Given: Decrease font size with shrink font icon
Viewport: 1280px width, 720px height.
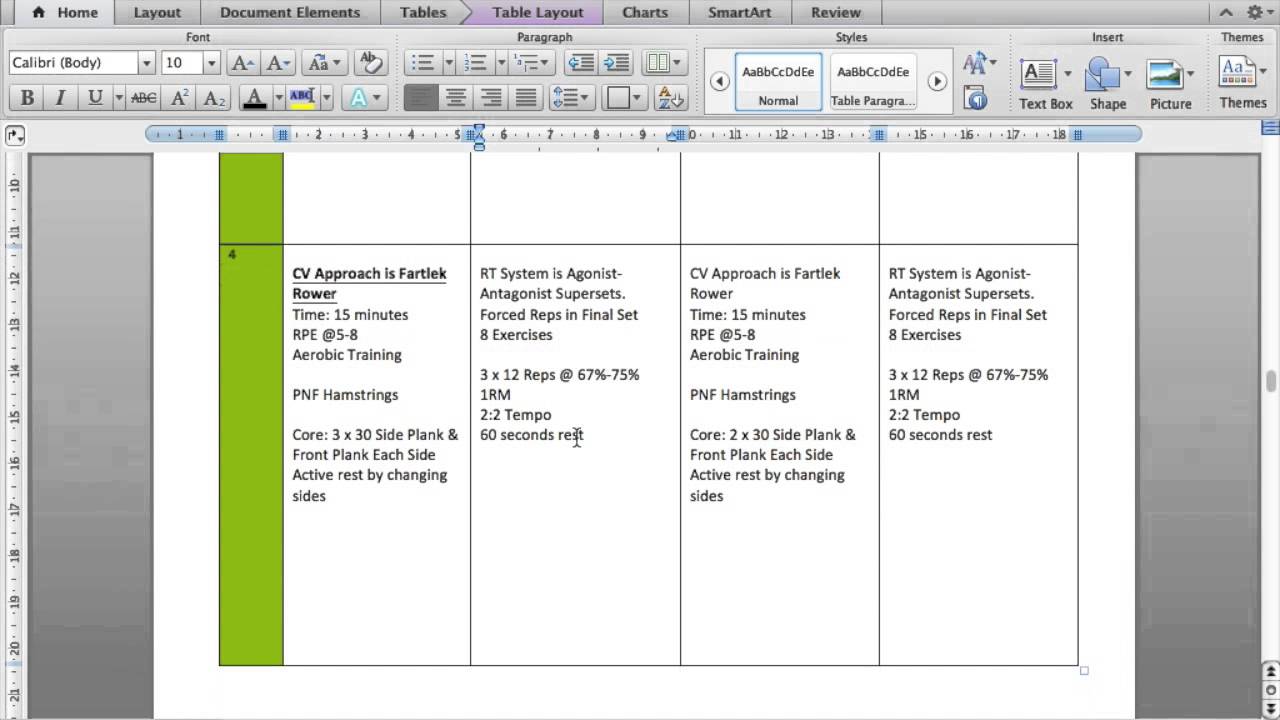Looking at the screenshot, I should tap(278, 63).
